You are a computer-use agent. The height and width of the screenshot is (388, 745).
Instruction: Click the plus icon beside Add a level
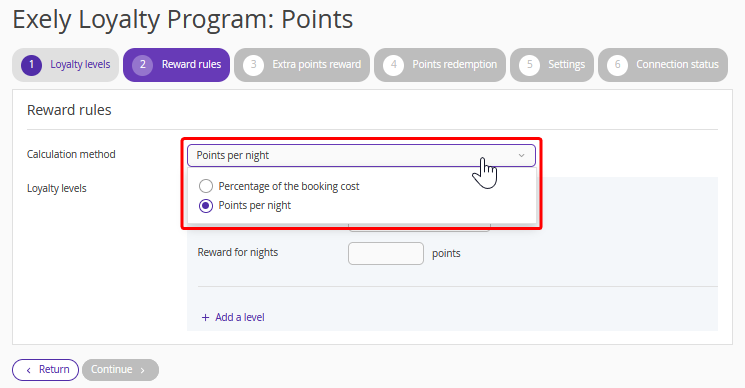[x=205, y=317]
